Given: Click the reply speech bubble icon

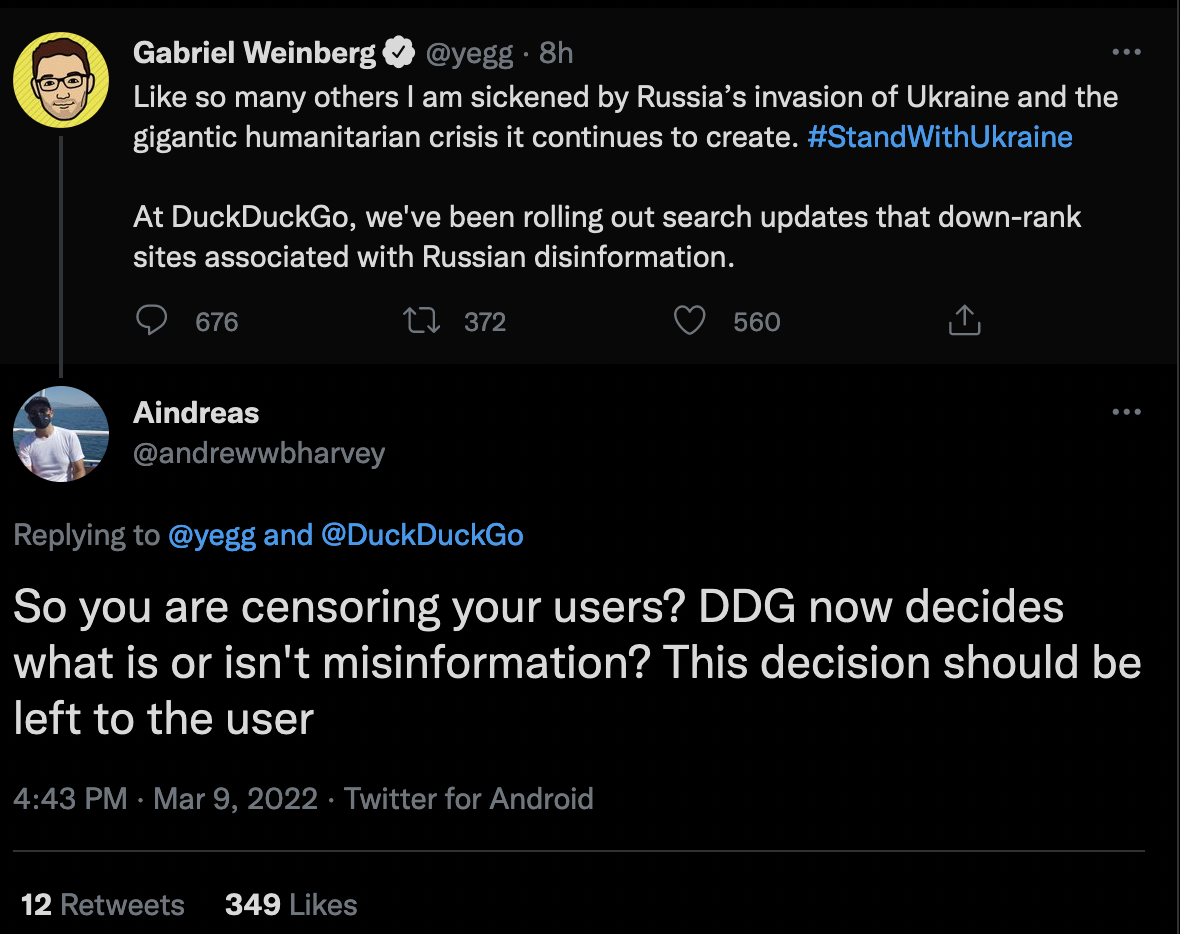Looking at the screenshot, I should click(151, 320).
